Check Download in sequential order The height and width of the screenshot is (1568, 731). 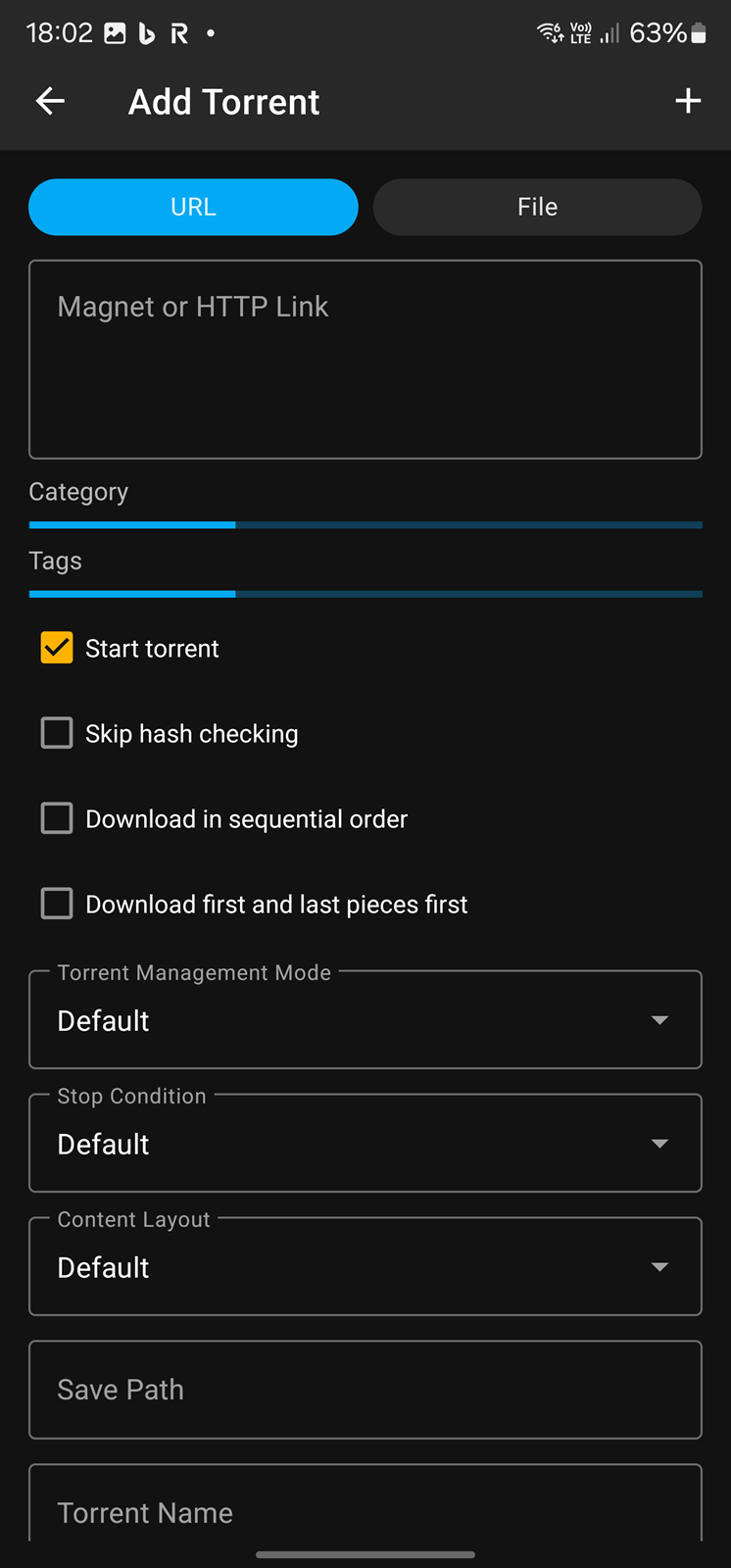pyautogui.click(x=57, y=818)
